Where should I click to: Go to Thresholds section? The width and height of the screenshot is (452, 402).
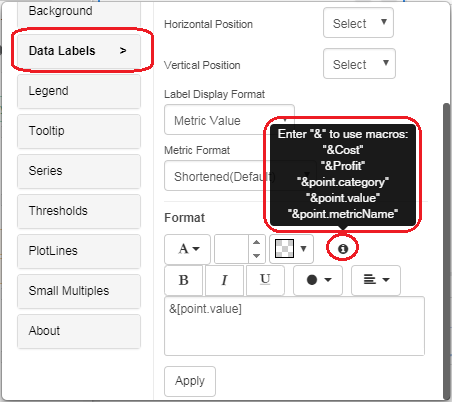tap(79, 211)
